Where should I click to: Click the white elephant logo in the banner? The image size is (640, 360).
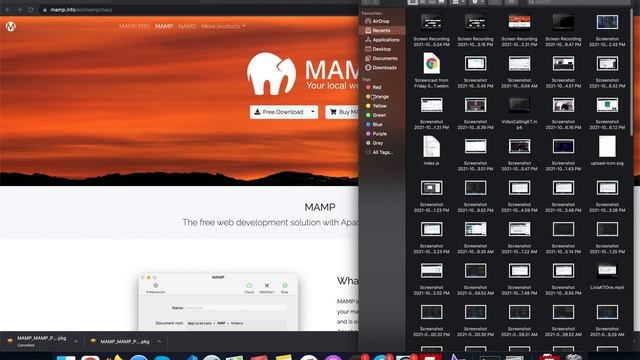tap(271, 73)
